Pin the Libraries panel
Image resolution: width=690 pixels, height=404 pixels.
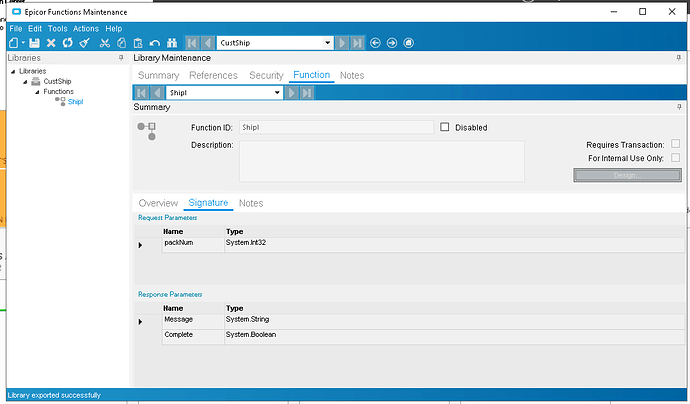121,58
